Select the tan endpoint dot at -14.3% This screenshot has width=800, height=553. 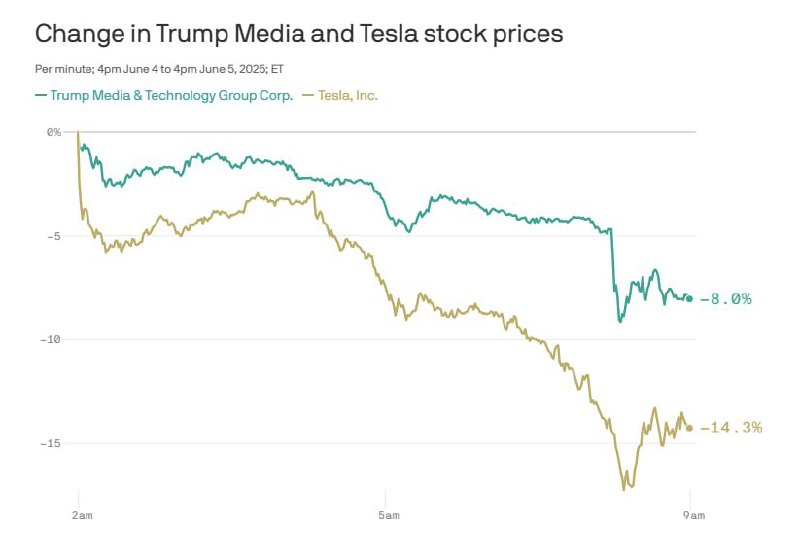pyautogui.click(x=689, y=428)
